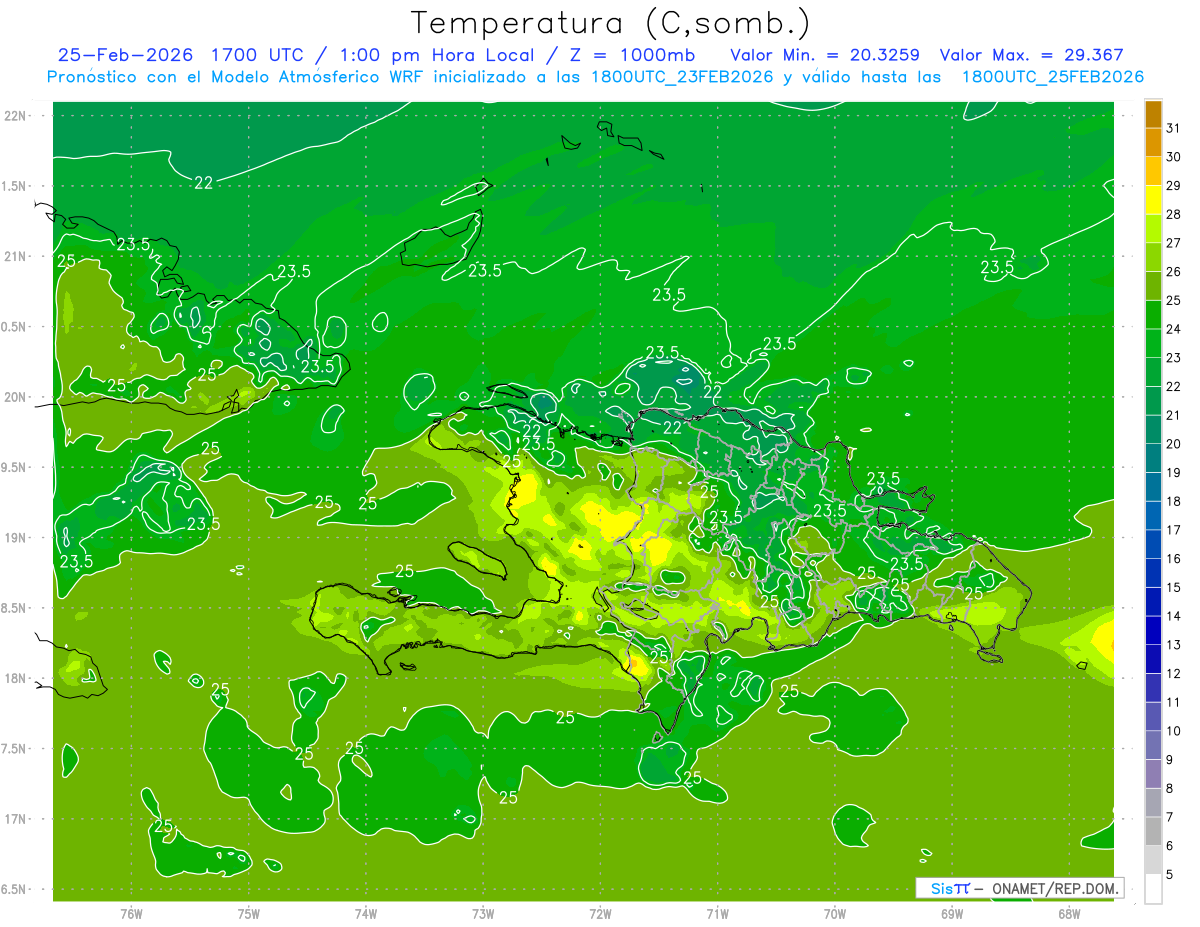Image resolution: width=1200 pixels, height=927 pixels.
Task: Click the "SisTT - ONAMET/REP.DOM." credit label
Action: point(1019,888)
